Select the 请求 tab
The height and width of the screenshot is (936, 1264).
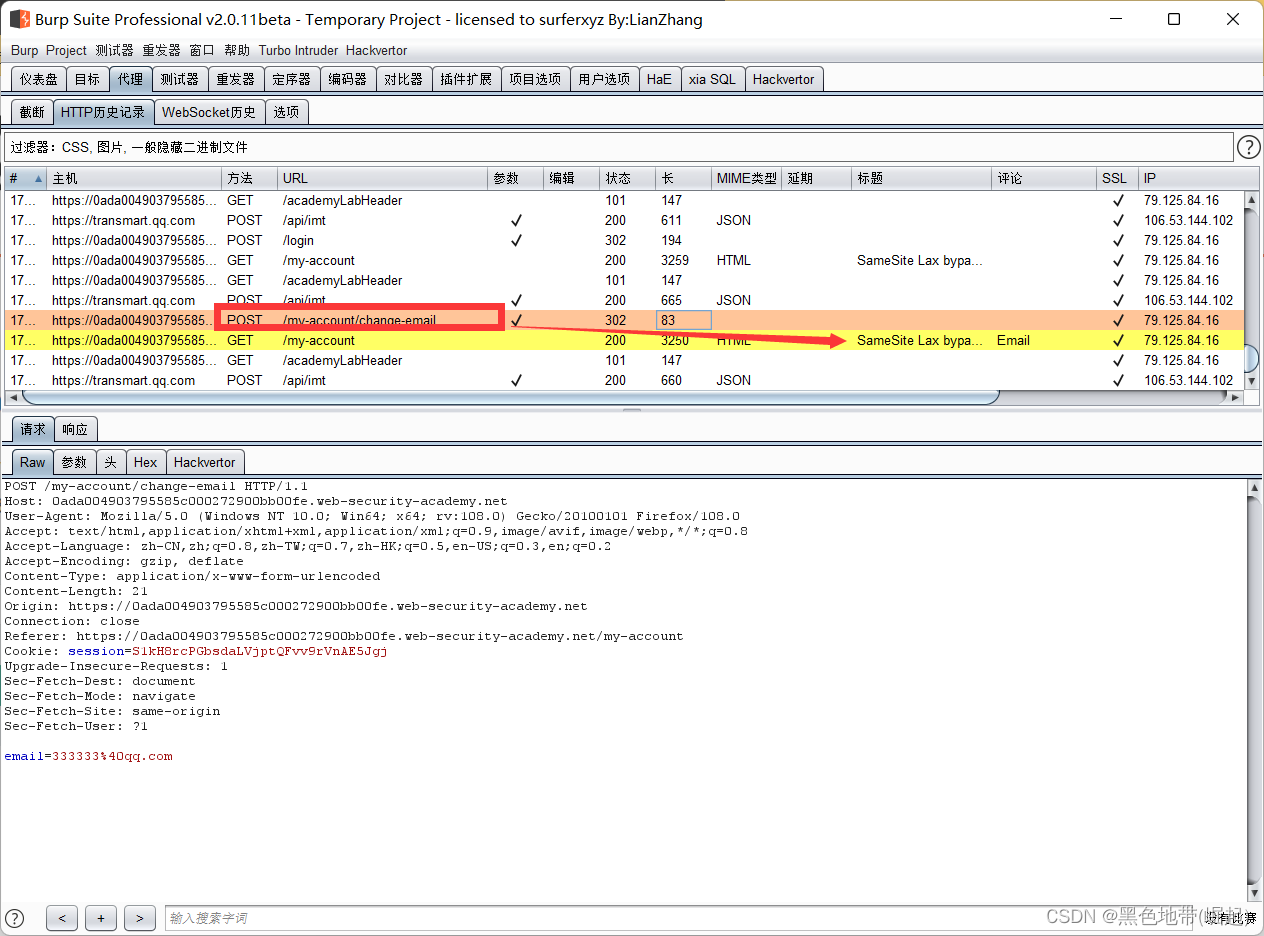click(33, 429)
